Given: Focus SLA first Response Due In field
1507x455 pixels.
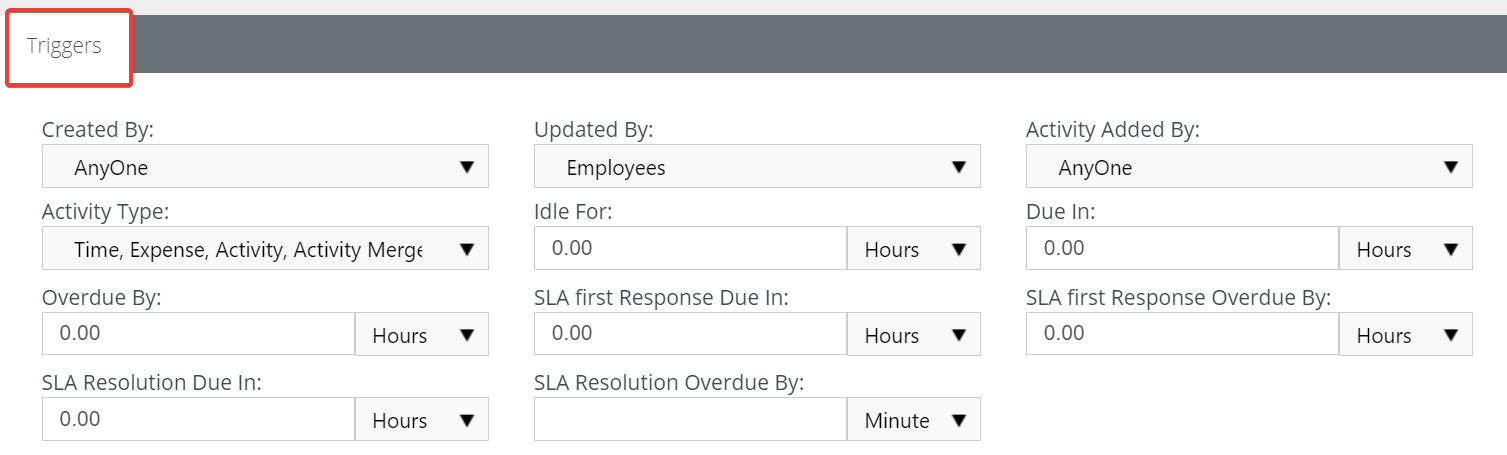Looking at the screenshot, I should click(x=690, y=334).
